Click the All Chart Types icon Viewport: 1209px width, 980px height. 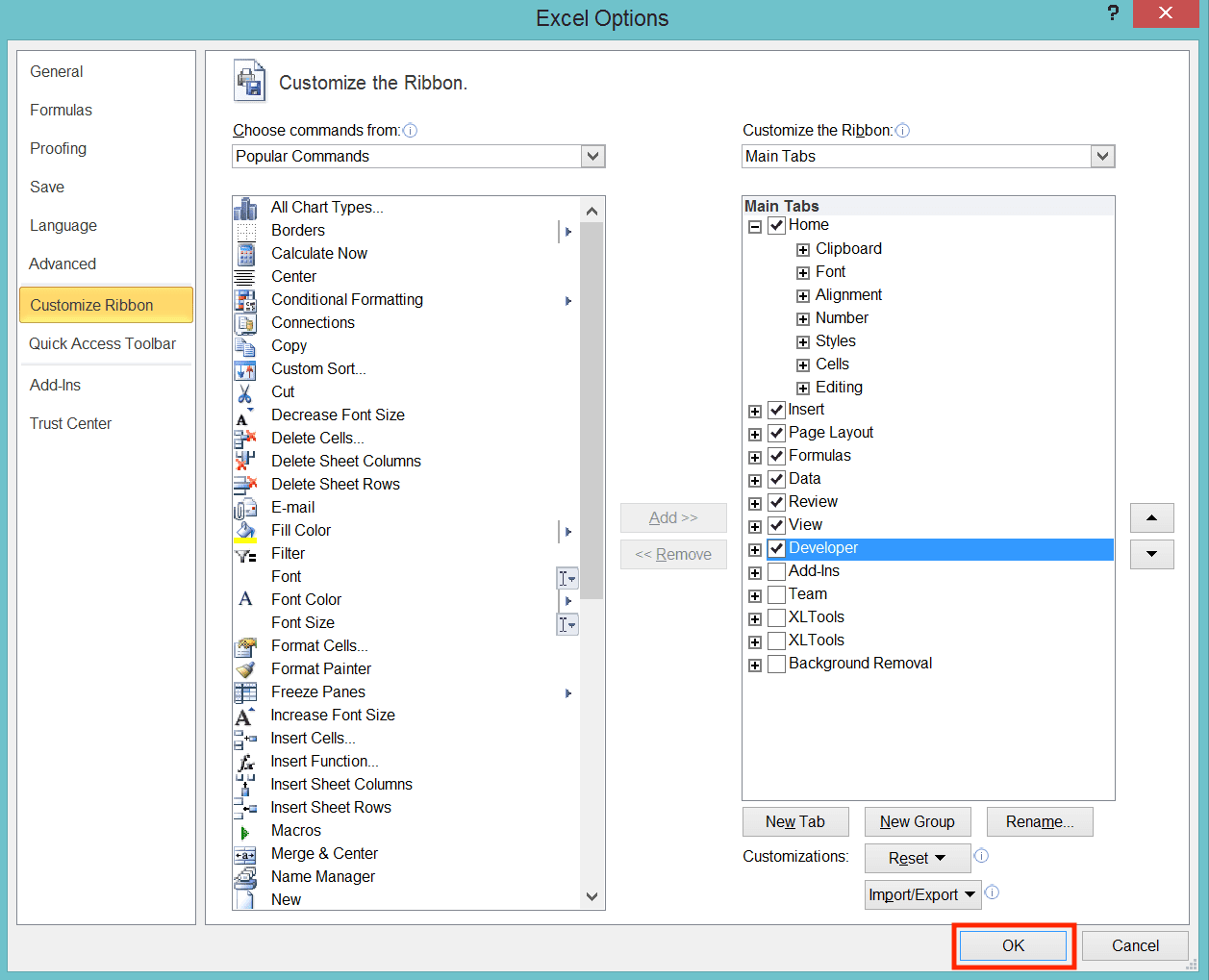(245, 208)
